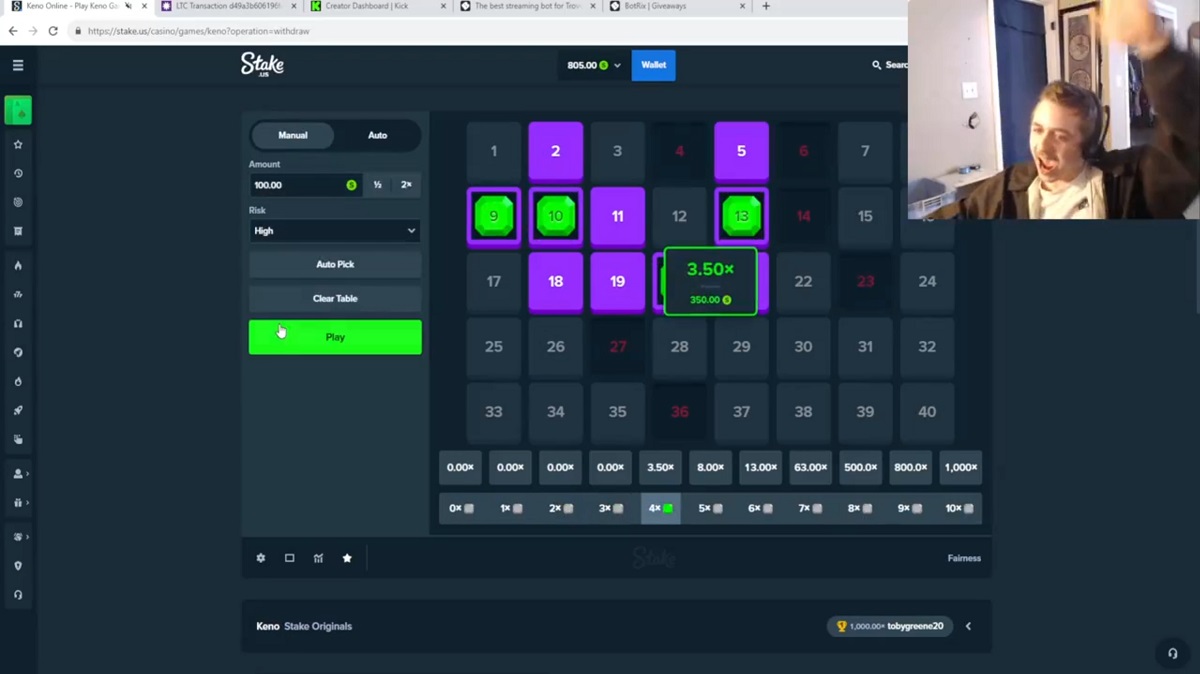This screenshot has height=674, width=1200.
Task: Open favourites star icon in left sidebar
Action: pos(18,145)
